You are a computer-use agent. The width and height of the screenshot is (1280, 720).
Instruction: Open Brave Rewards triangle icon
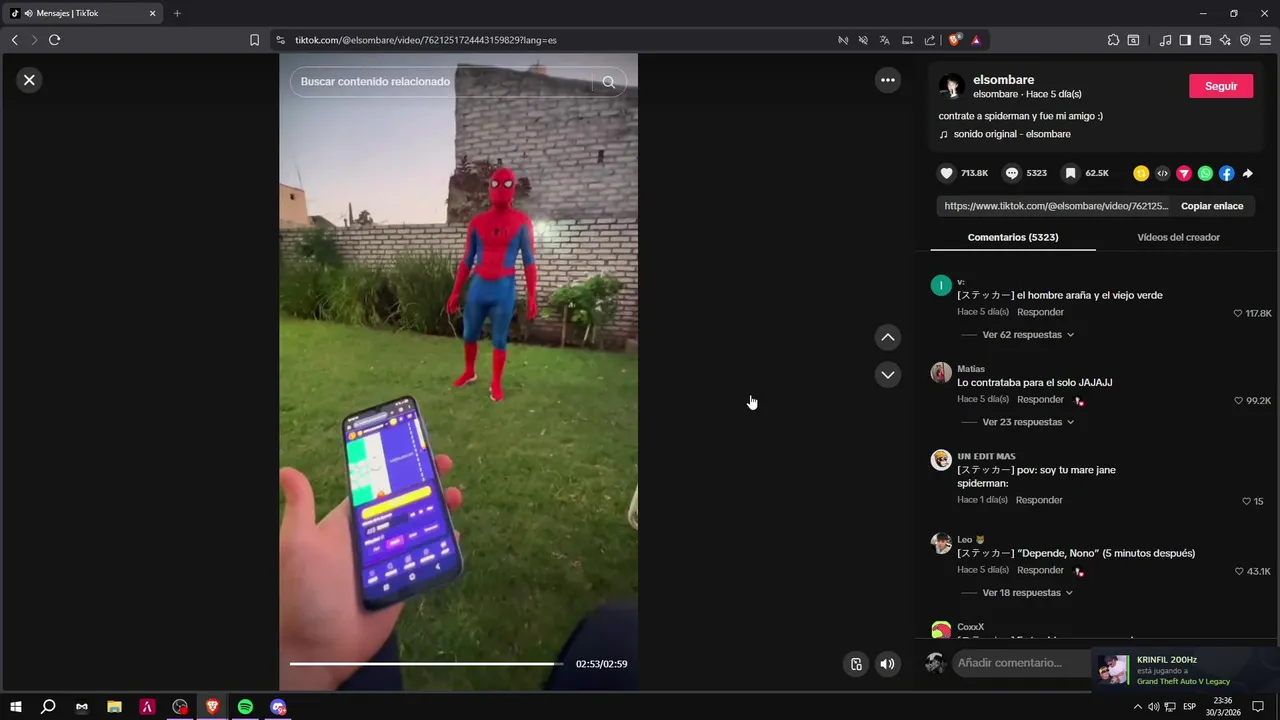[975, 40]
